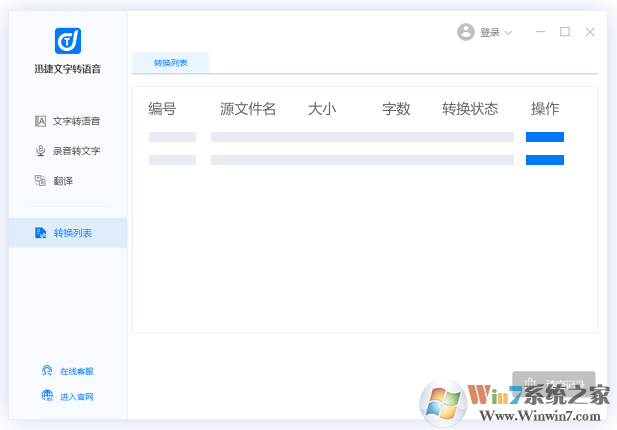Click the 操作 column header

[545, 109]
